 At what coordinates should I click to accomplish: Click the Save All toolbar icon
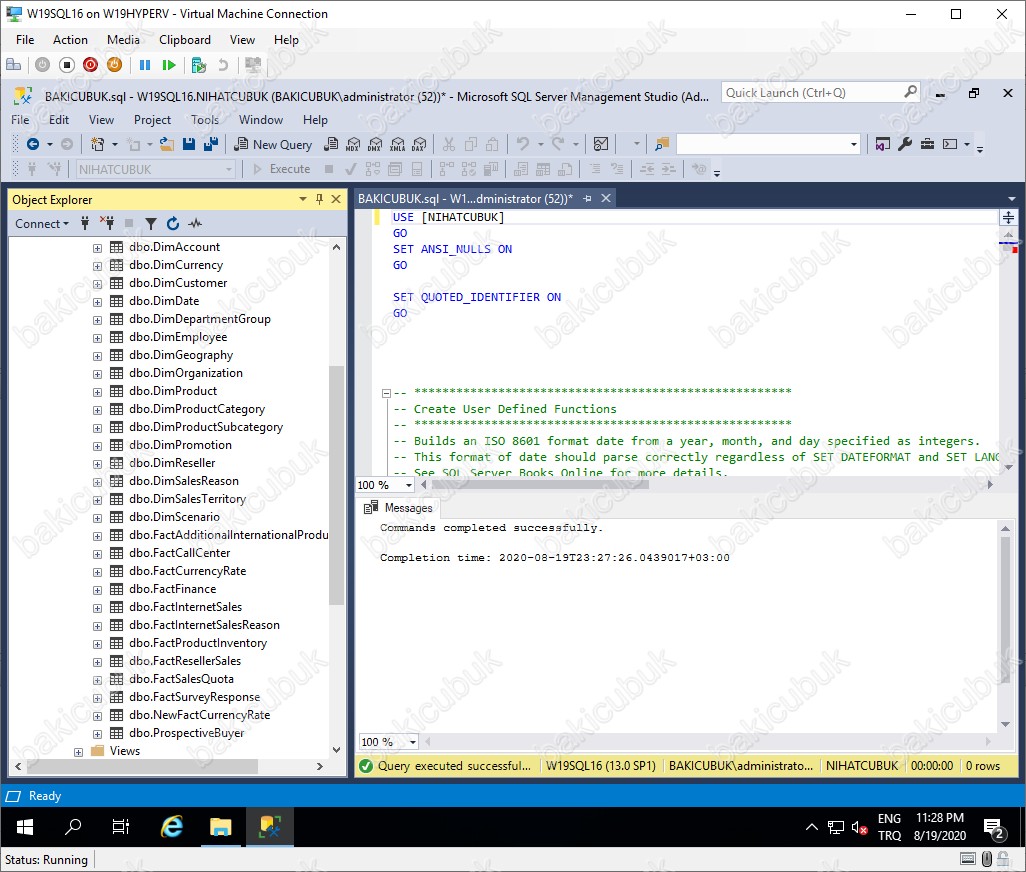(211, 144)
